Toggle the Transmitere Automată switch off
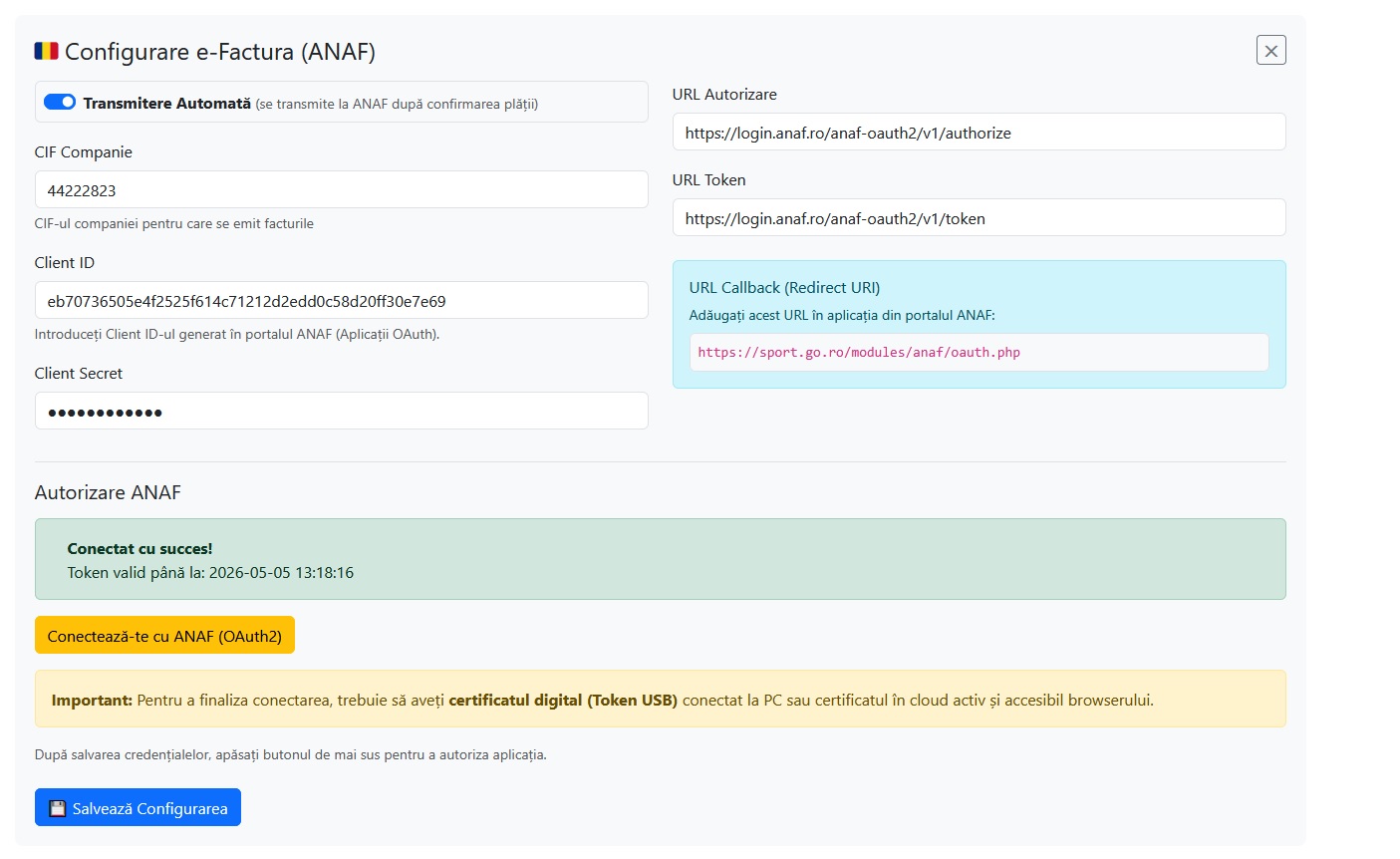Viewport: 1400px width, 859px height. (59, 101)
